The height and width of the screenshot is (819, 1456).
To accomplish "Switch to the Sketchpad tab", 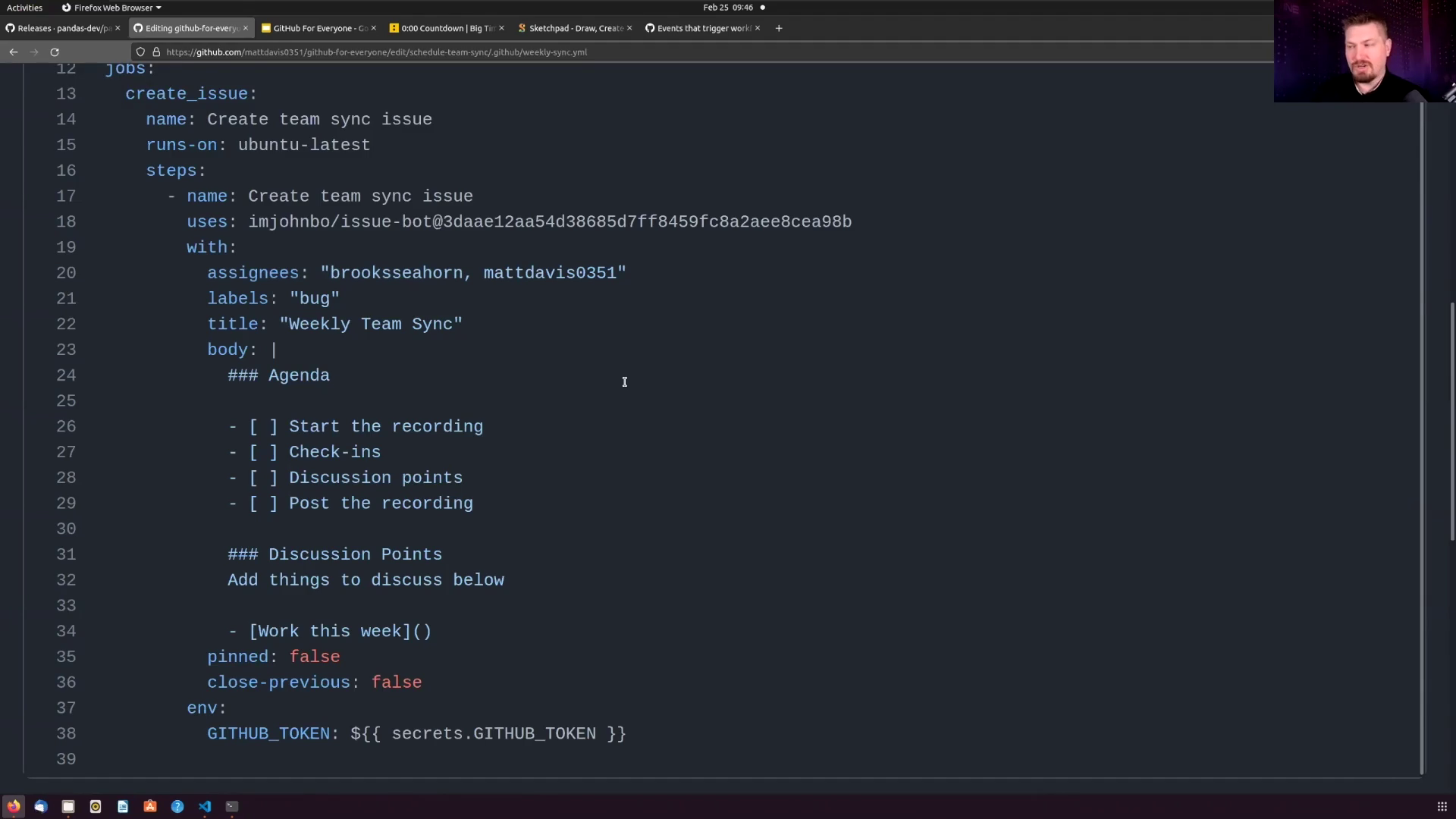I will (575, 28).
